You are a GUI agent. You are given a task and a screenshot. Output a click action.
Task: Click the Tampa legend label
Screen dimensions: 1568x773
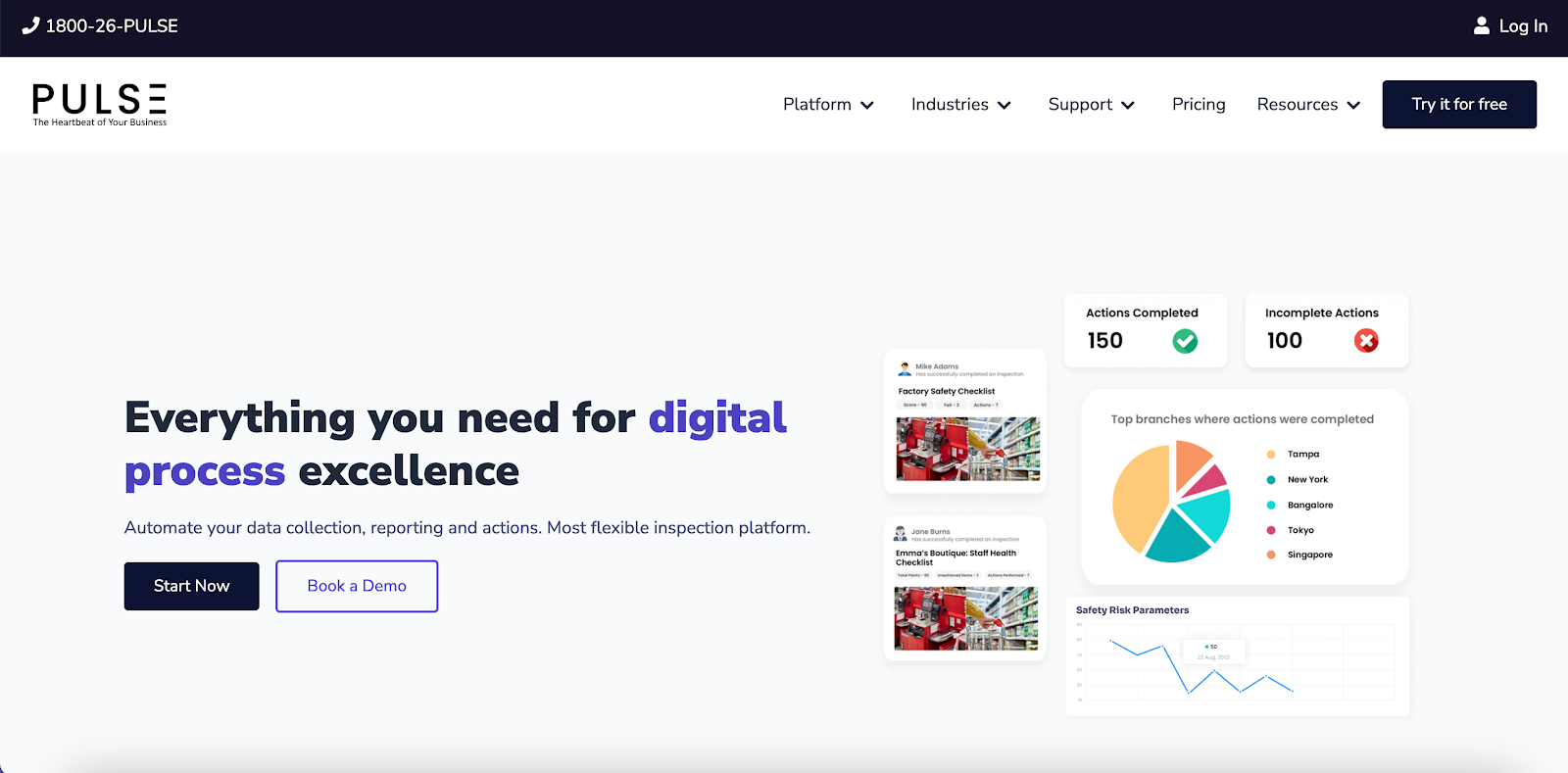(x=1303, y=455)
